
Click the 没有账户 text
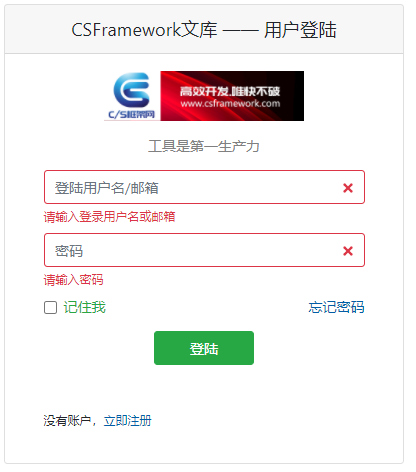67,421
